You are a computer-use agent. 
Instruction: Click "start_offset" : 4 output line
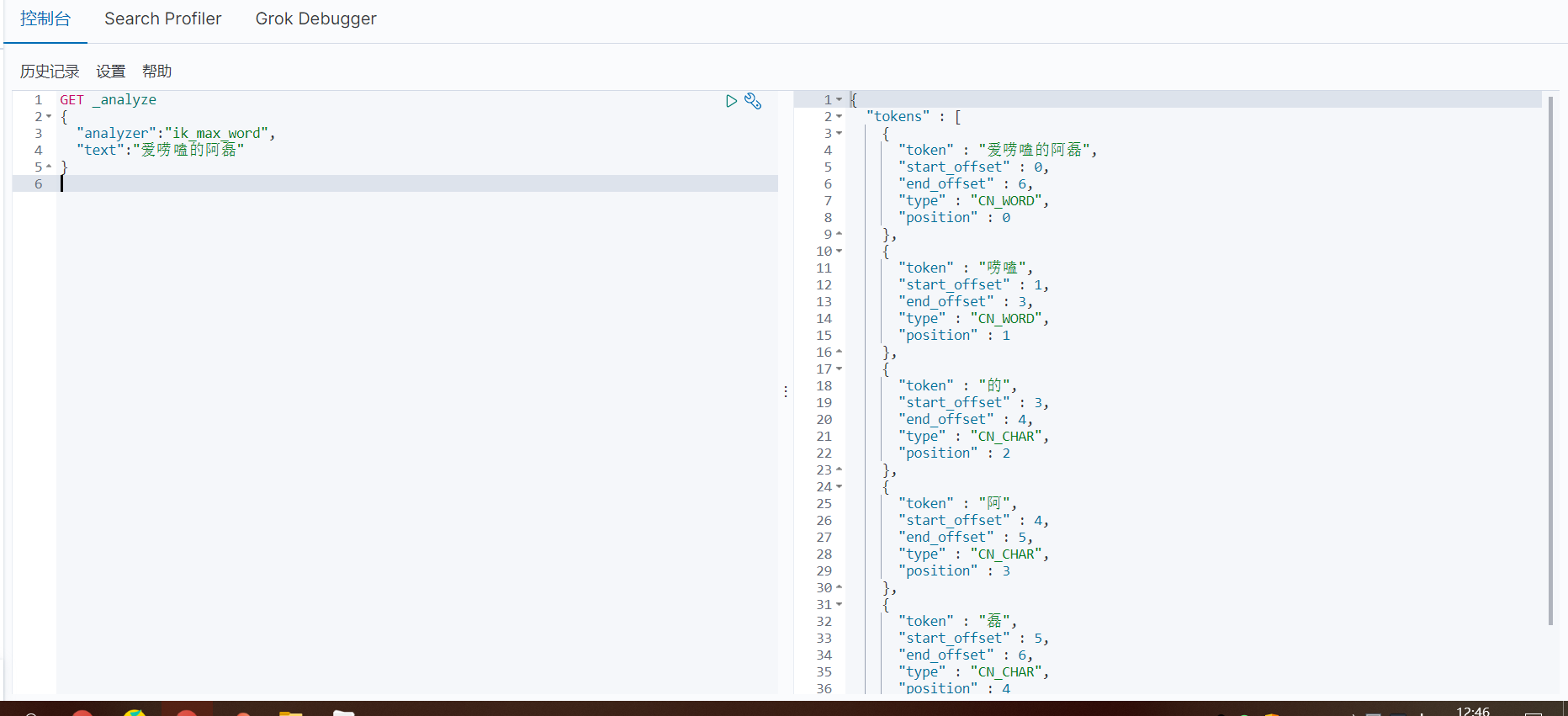[x=973, y=520]
